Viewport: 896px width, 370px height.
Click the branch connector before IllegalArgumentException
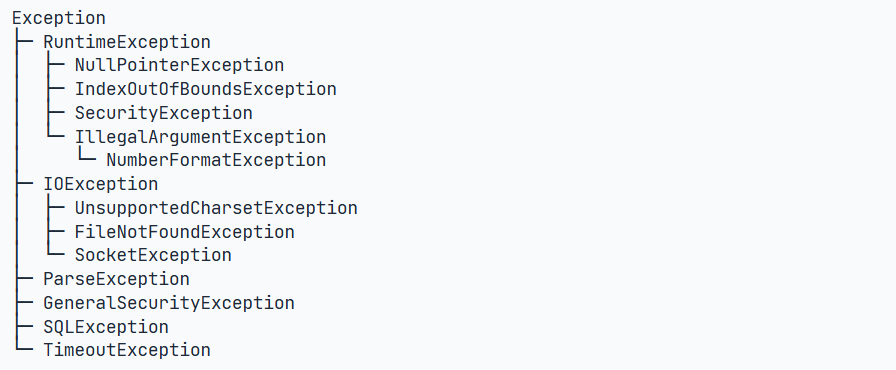coord(55,134)
